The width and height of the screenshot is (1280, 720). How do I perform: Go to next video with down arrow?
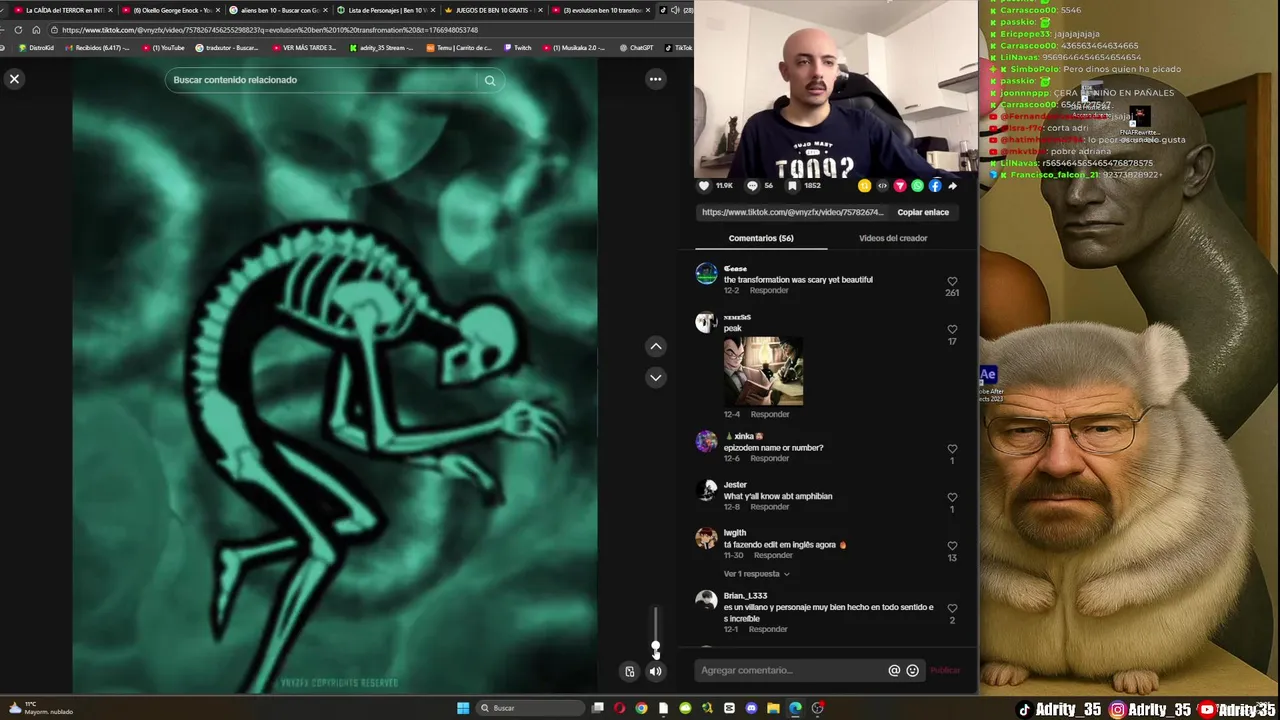click(x=655, y=377)
